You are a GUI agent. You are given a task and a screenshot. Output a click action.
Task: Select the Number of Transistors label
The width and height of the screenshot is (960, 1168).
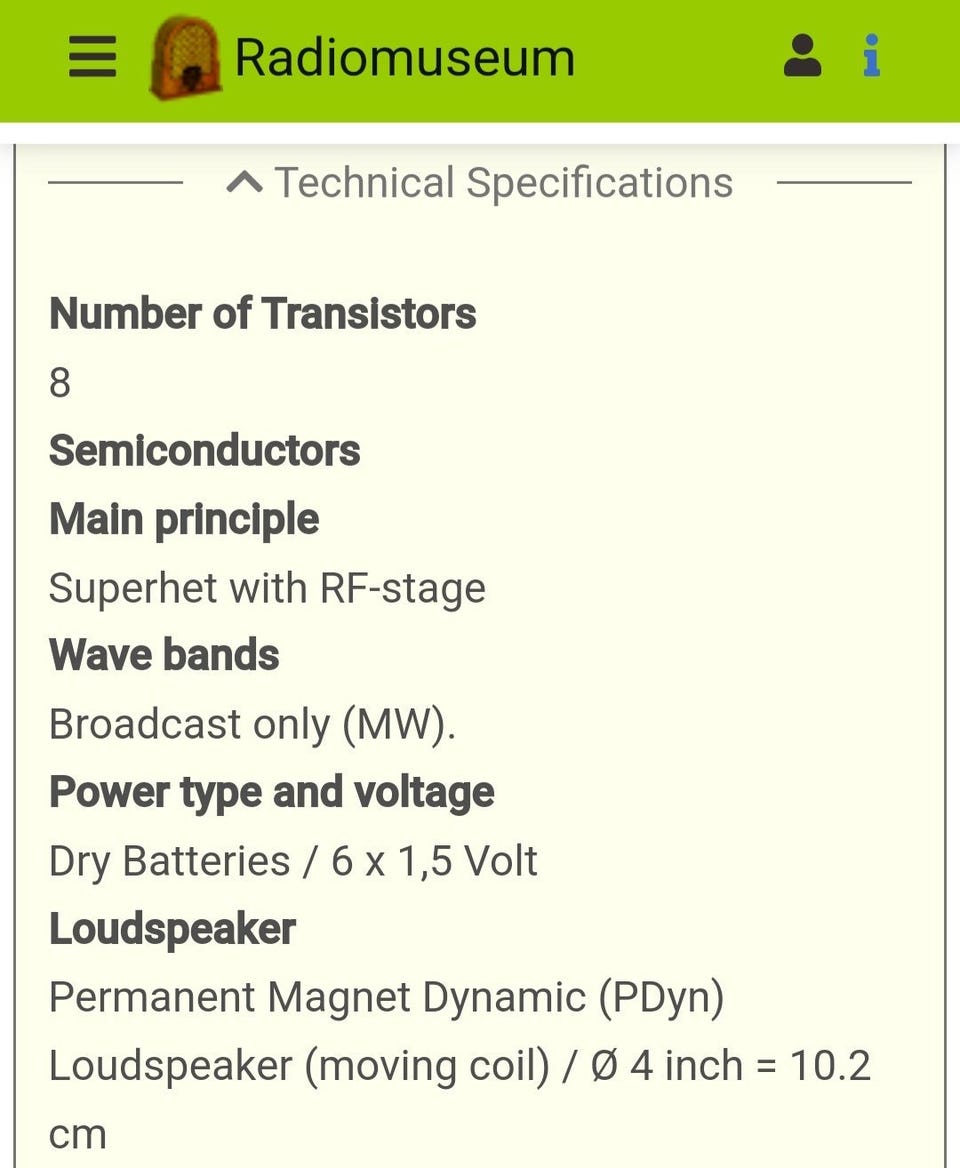tap(262, 314)
